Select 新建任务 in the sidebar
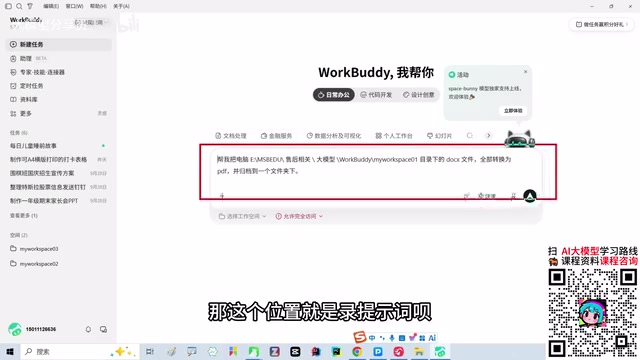Image resolution: width=640 pixels, height=360 pixels. 59,44
